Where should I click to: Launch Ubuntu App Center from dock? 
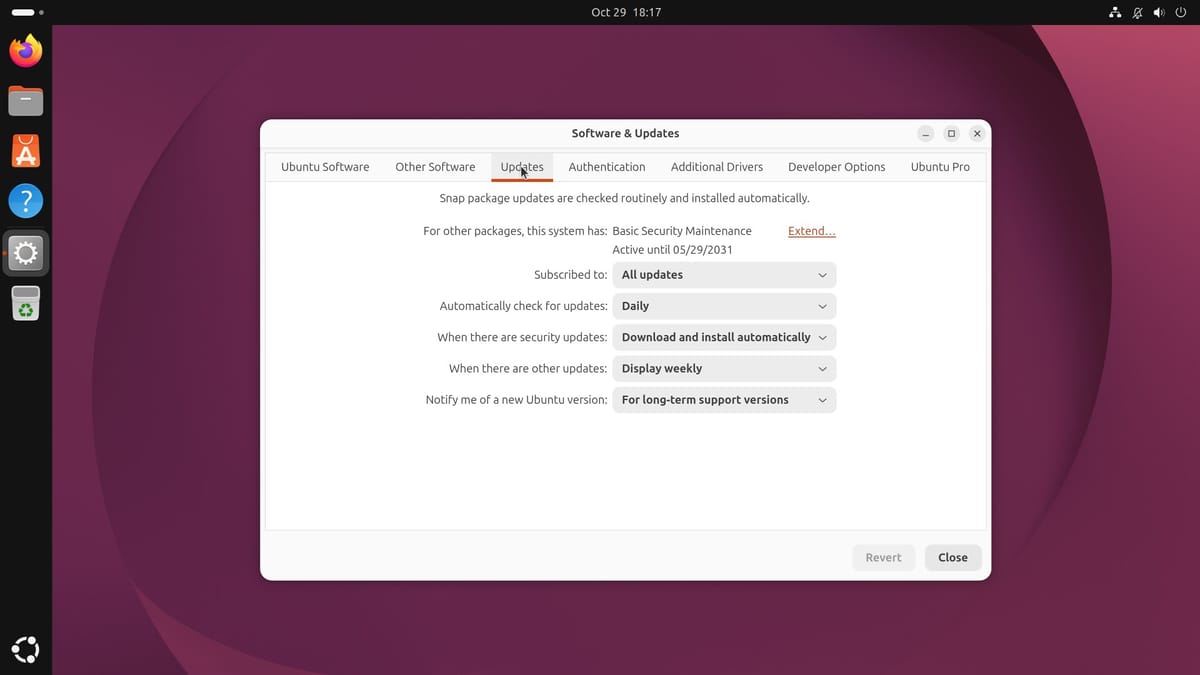click(26, 151)
